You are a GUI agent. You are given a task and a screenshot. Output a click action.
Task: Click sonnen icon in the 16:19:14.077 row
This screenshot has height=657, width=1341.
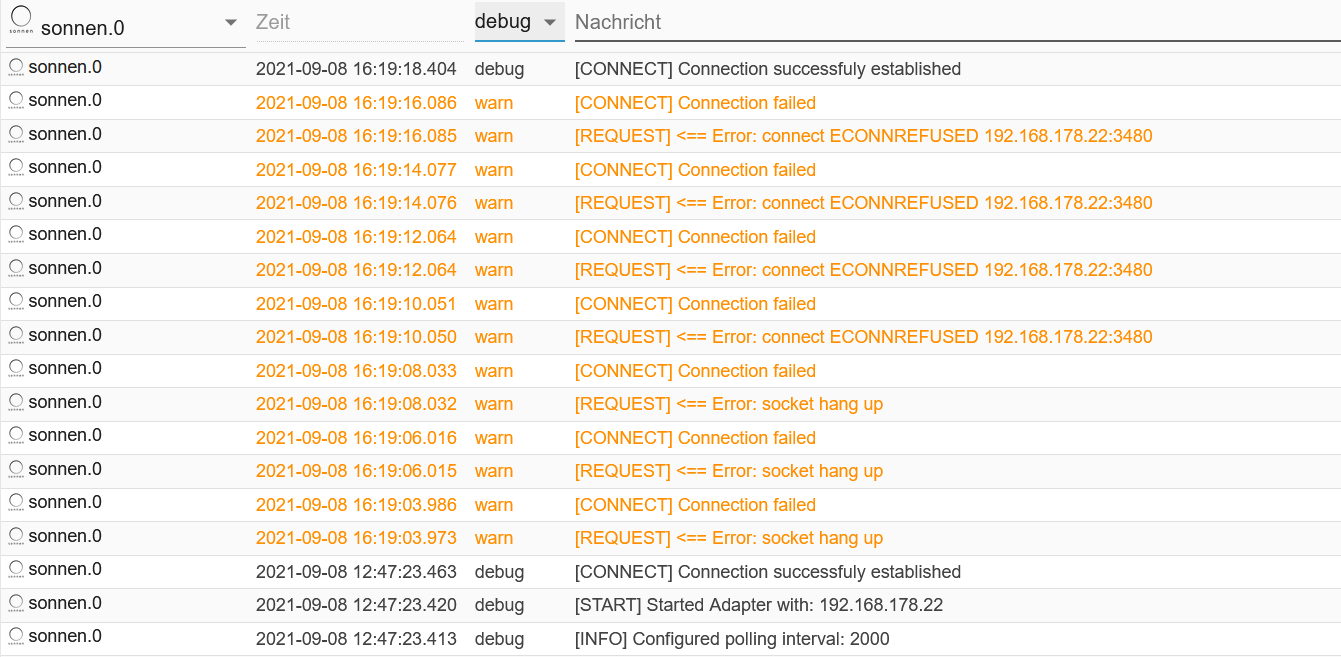point(16,168)
